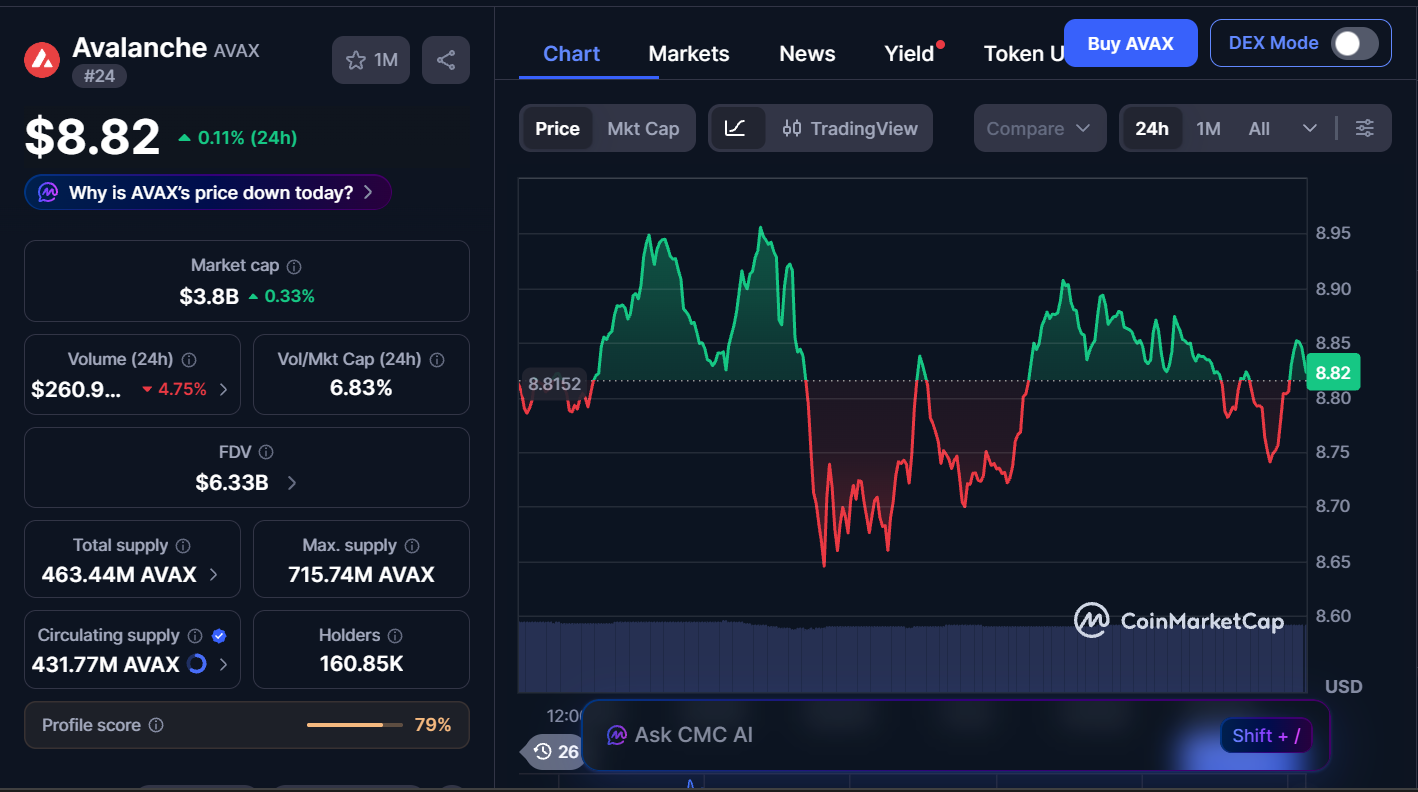Screen dimensions: 1418x792
Task: Open Why is AVAX's price down today
Action: pos(207,192)
